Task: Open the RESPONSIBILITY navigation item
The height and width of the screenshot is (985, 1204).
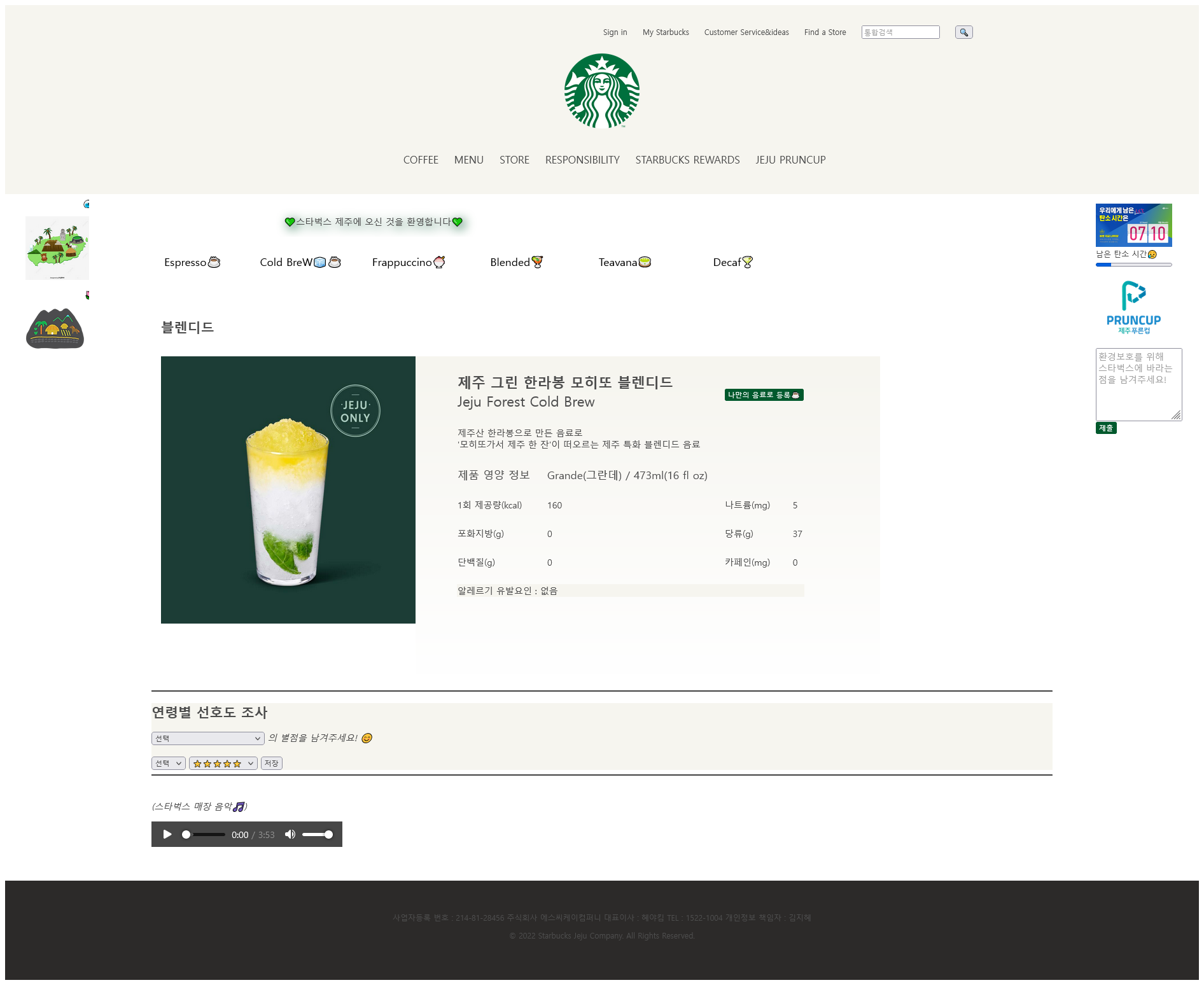Action: pyautogui.click(x=582, y=160)
